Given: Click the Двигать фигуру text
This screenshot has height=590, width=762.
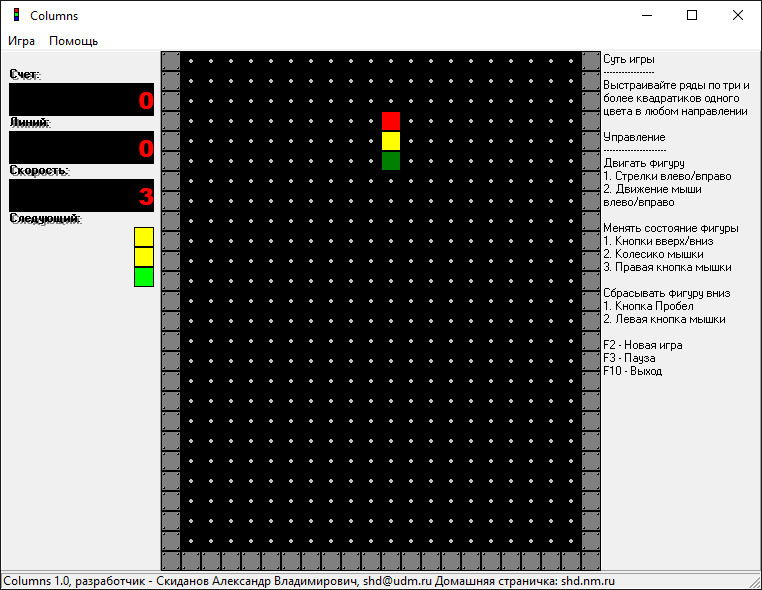Looking at the screenshot, I should [x=644, y=163].
